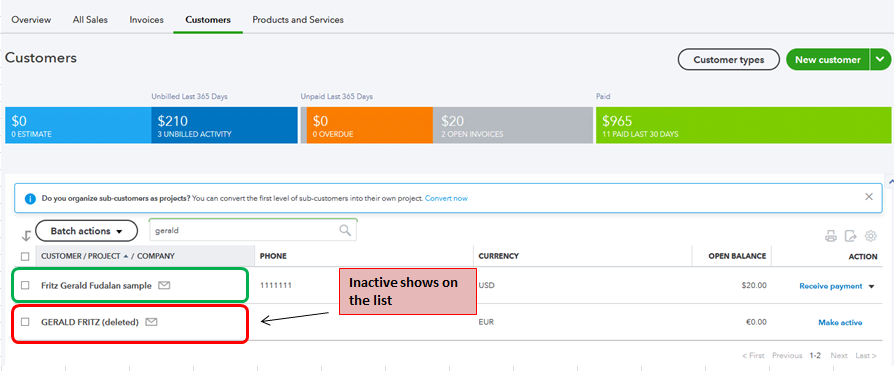Go to Previous page in pagination
This screenshot has height=371, width=894.
(x=787, y=356)
